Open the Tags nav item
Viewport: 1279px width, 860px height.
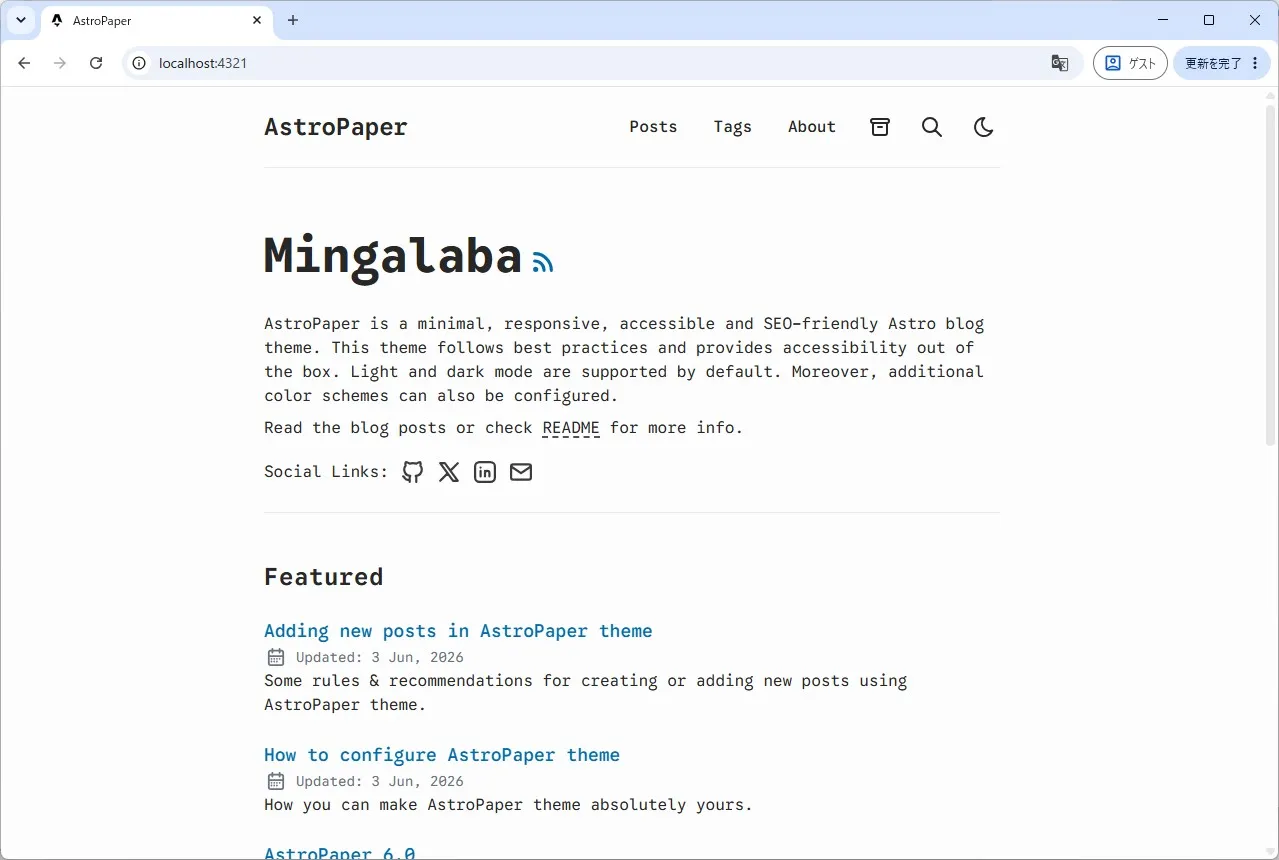732,127
